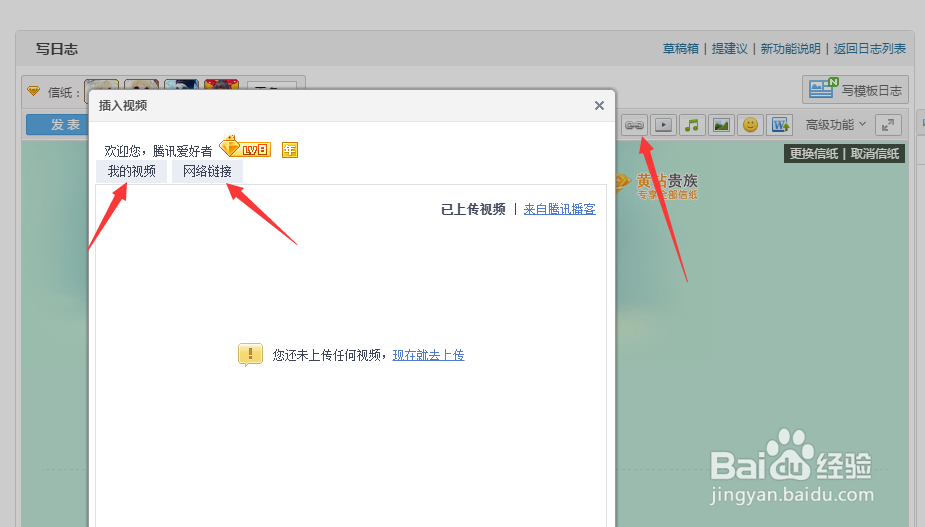Click 更换信纸 to change stationery
Viewport: 925px width, 527px height.
coord(814,153)
